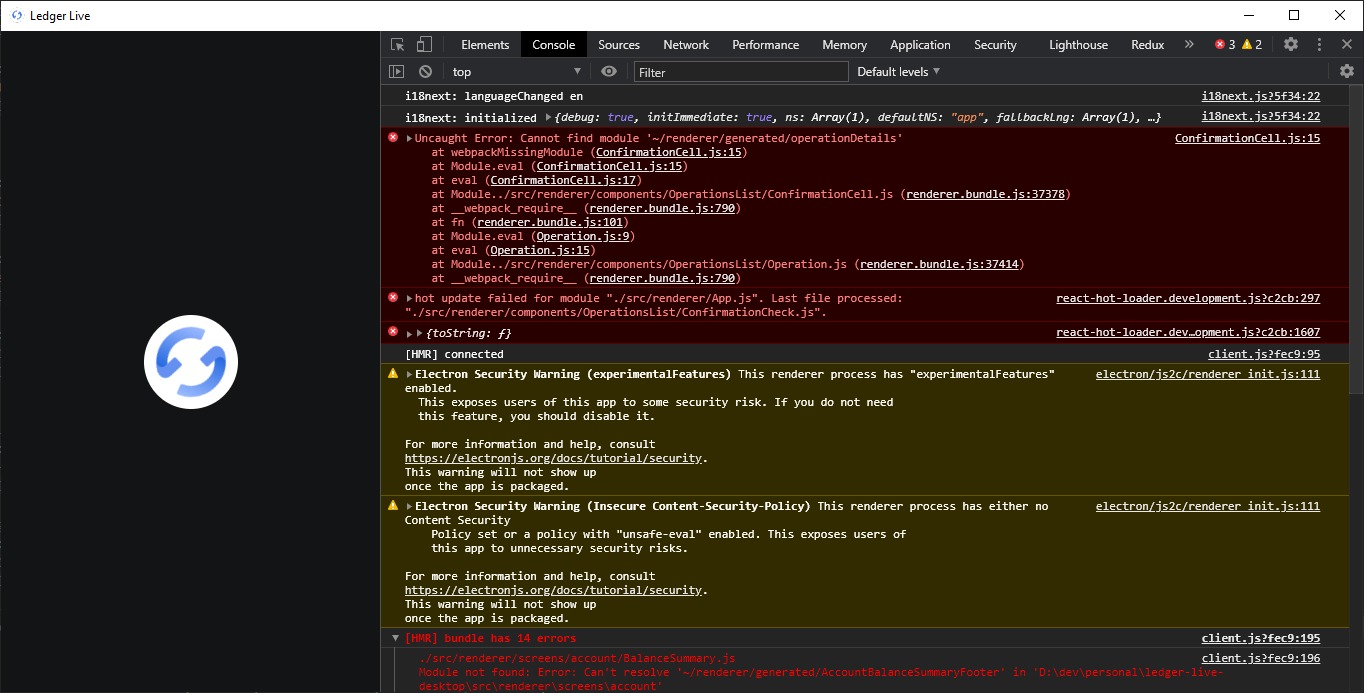Collapse the Uncaught Error stack trace
1364x693 pixels.
409,139
